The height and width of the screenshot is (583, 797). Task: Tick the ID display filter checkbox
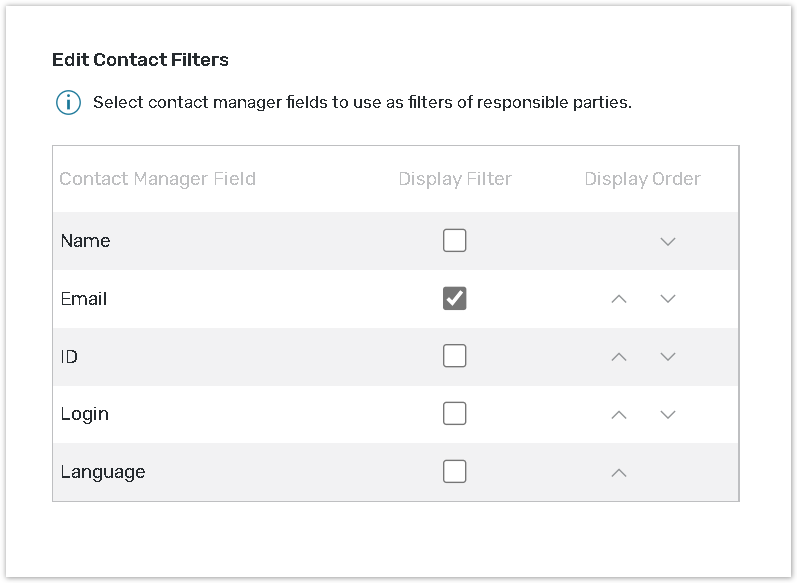point(455,356)
